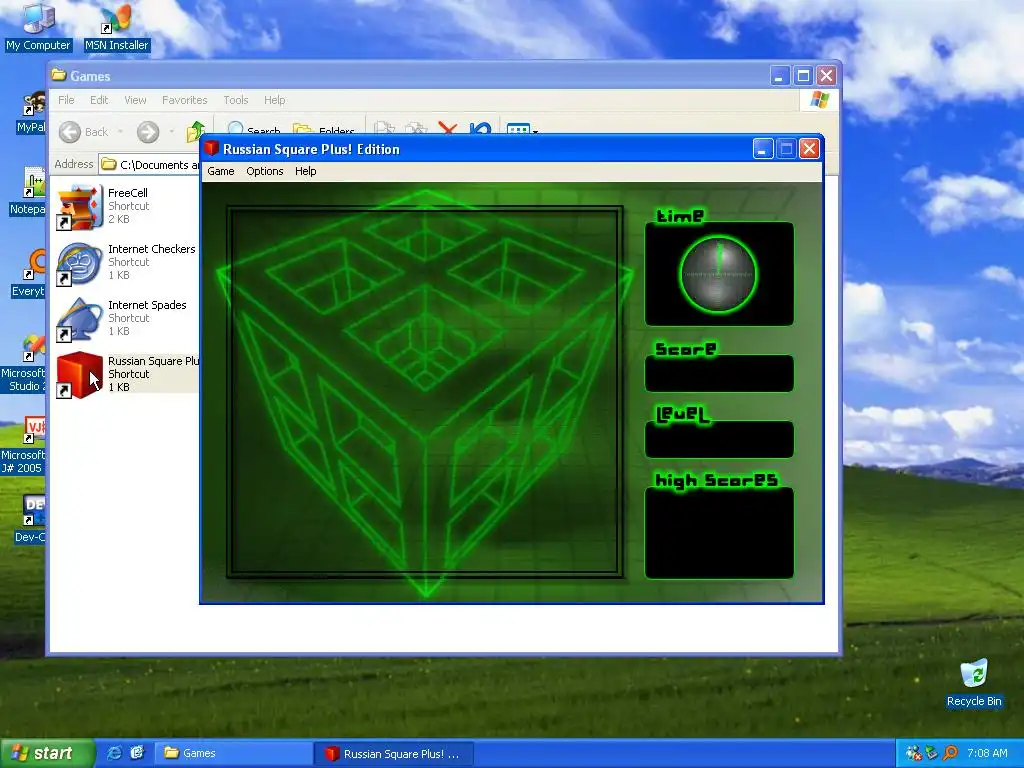Toggle the Folders pane button

pyautogui.click(x=324, y=129)
